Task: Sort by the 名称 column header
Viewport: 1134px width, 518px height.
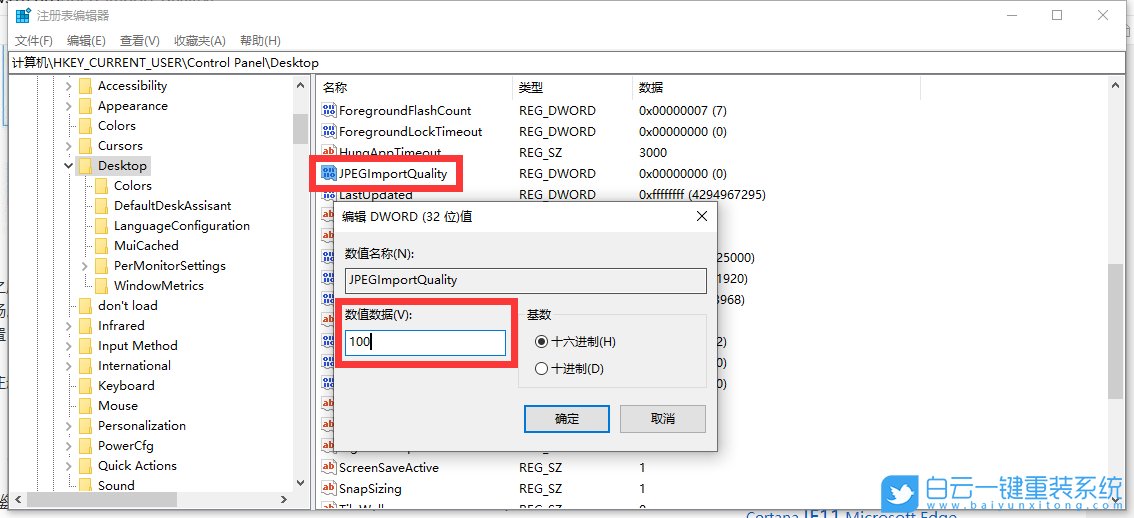Action: pyautogui.click(x=414, y=88)
